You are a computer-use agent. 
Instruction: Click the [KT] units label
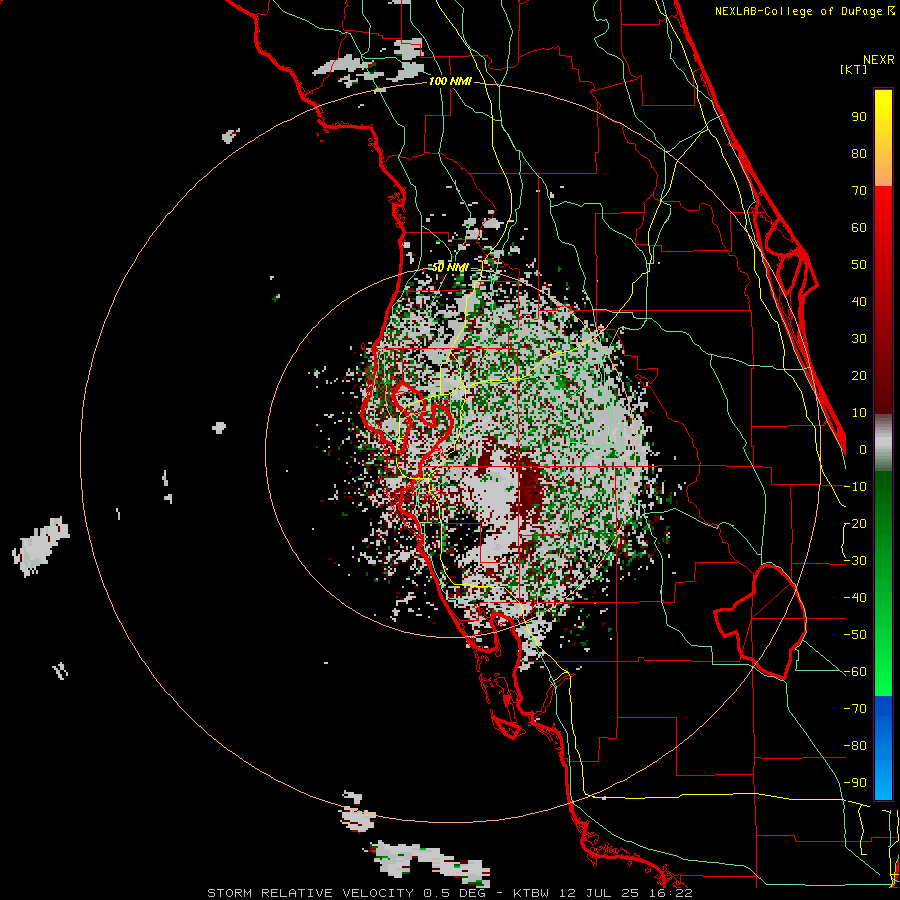(853, 69)
